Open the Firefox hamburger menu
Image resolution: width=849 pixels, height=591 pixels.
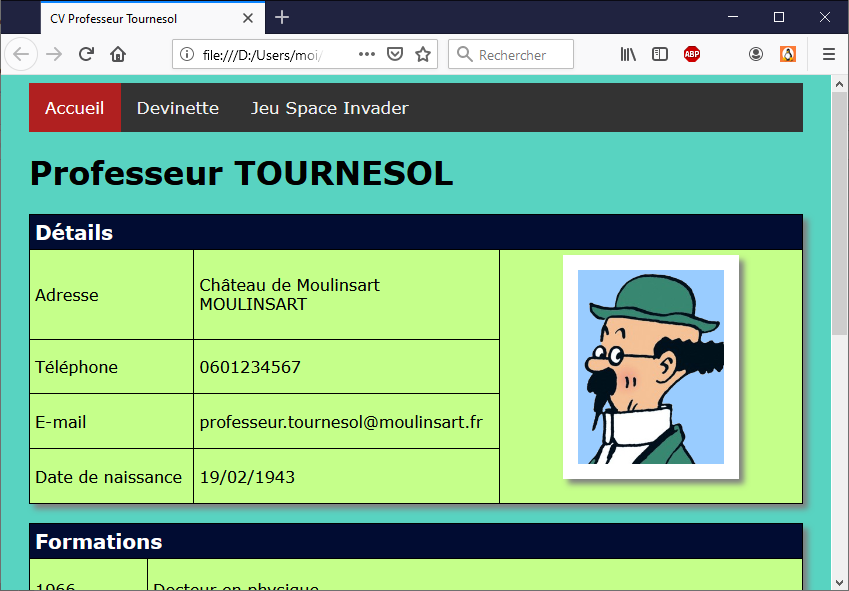click(x=828, y=55)
